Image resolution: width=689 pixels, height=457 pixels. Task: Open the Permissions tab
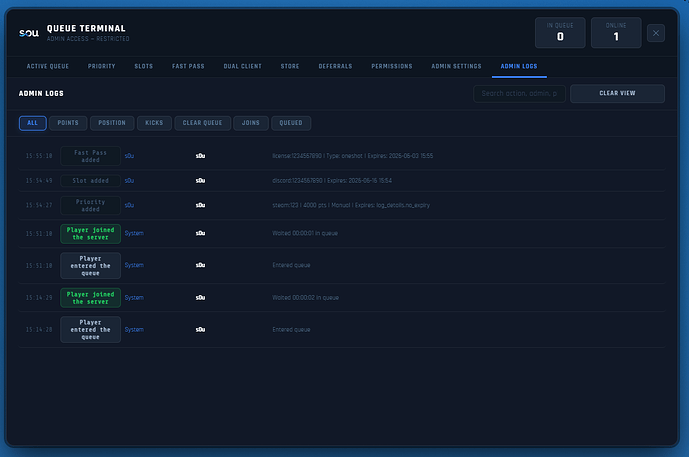click(x=392, y=66)
